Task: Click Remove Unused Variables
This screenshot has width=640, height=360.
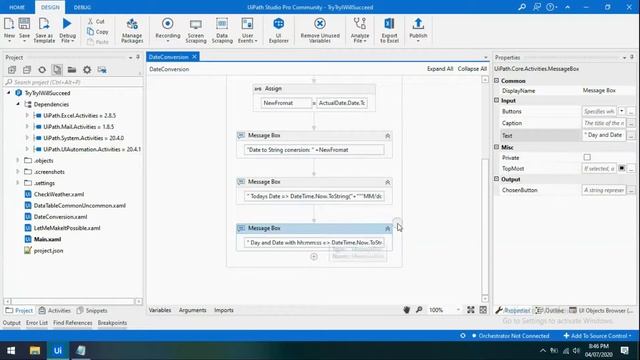Action: 320,30
